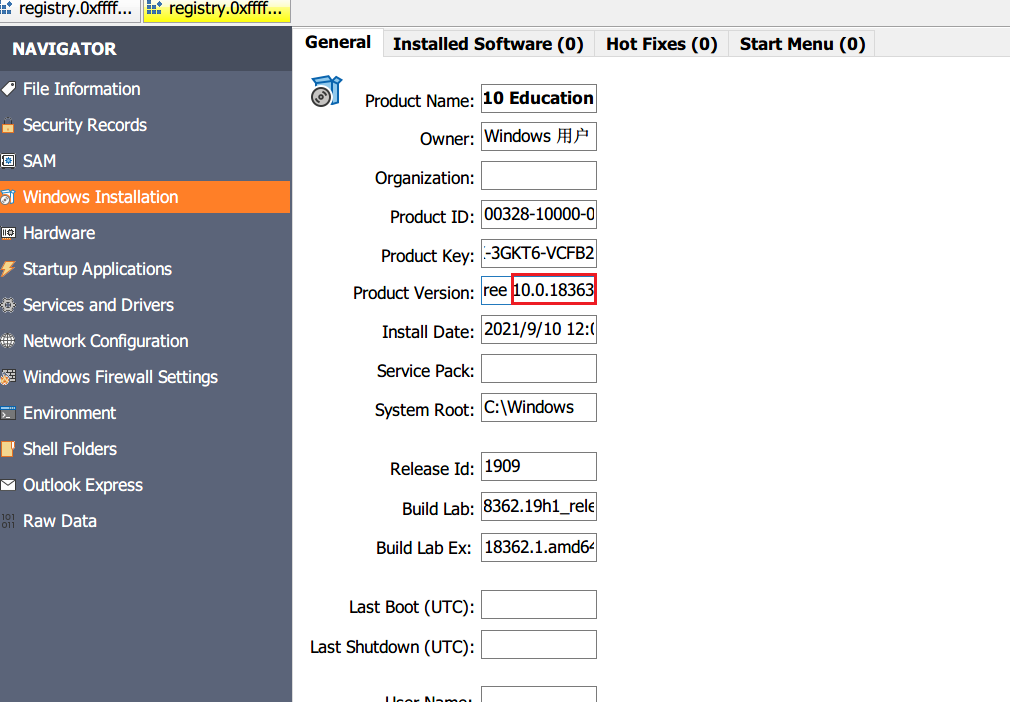Click the Last Shutdown (UTC) field
Screen dimensions: 1010x702
click(538, 645)
